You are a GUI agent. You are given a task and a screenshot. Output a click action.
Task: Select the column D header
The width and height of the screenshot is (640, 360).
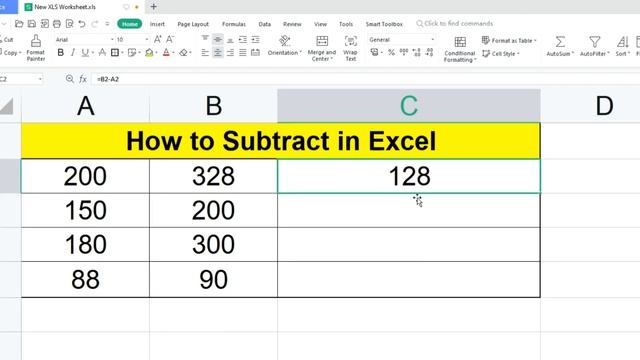[x=590, y=106]
